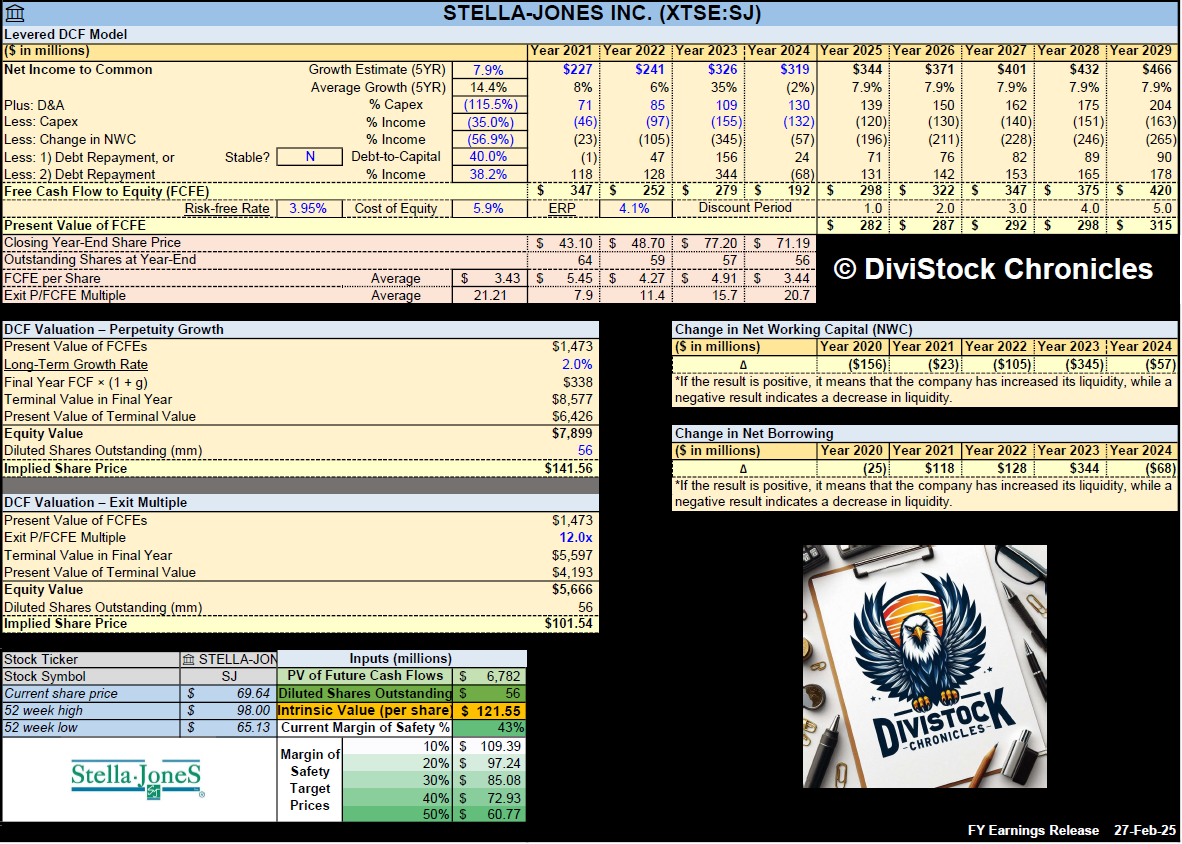Click the Levered DCF Model heading
Image resolution: width=1182 pixels, height=844 pixels.
click(x=66, y=34)
